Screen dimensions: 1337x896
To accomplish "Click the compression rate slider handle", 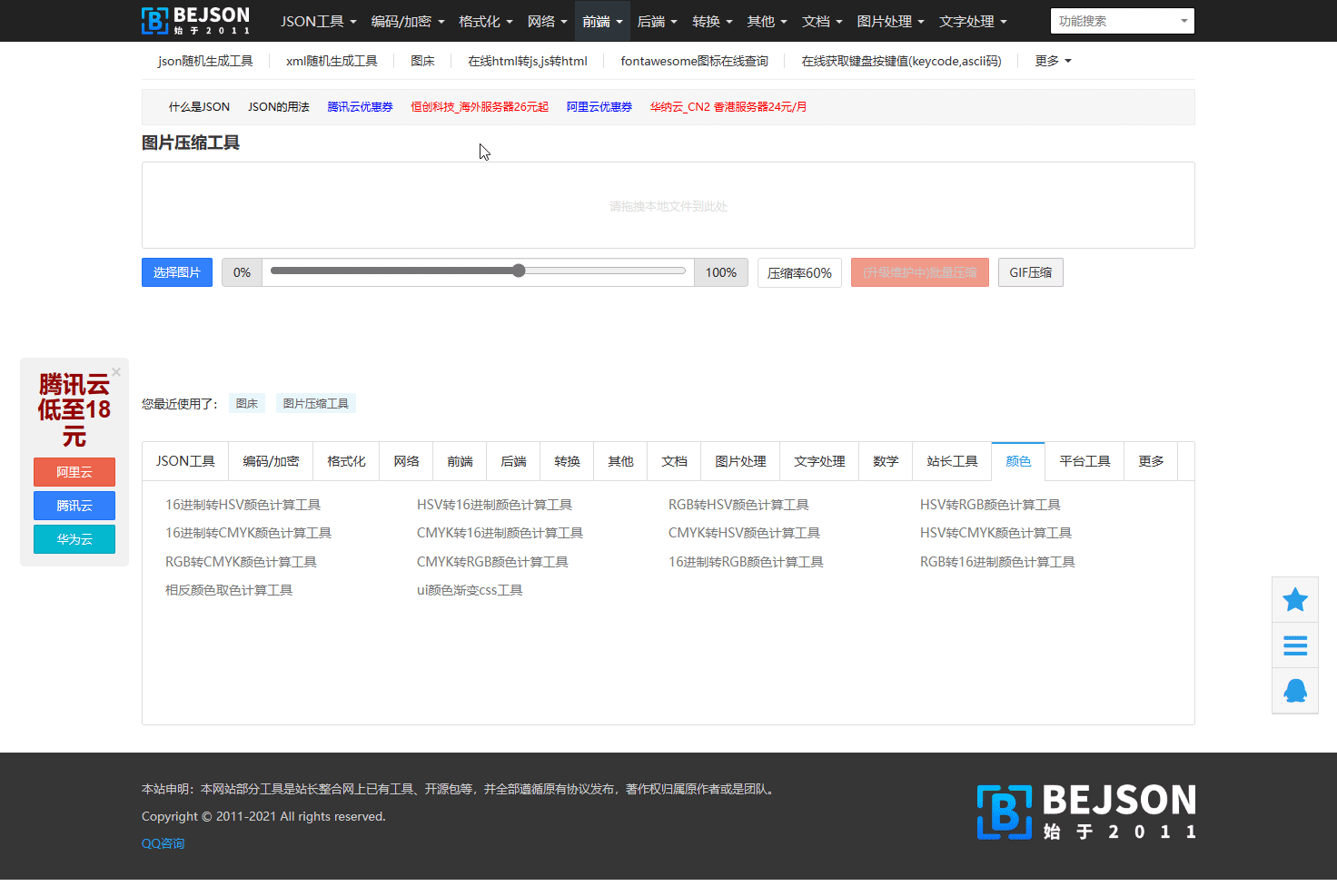I will tap(519, 271).
